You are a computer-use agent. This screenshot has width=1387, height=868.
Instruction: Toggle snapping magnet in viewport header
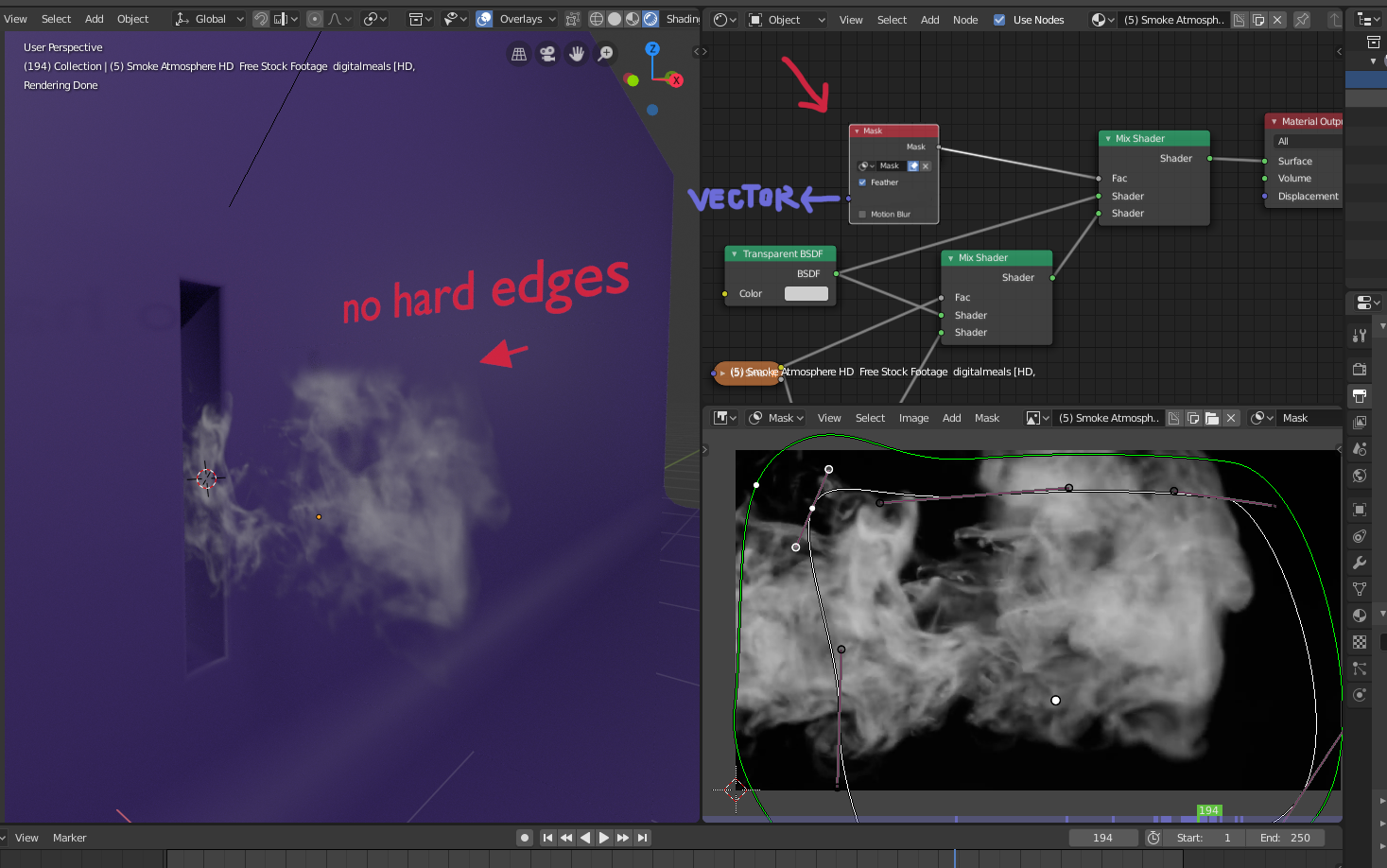pyautogui.click(x=261, y=19)
